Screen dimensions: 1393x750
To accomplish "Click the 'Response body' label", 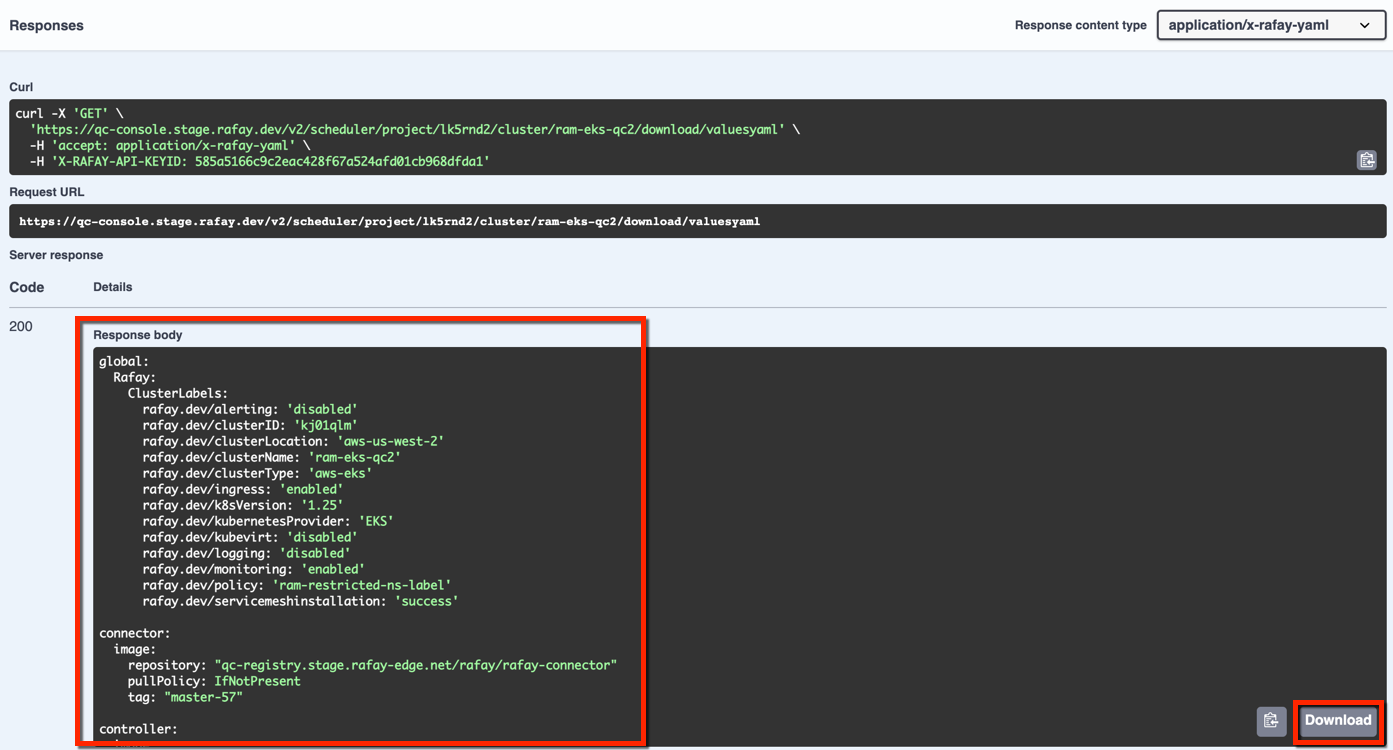I will coord(138,335).
